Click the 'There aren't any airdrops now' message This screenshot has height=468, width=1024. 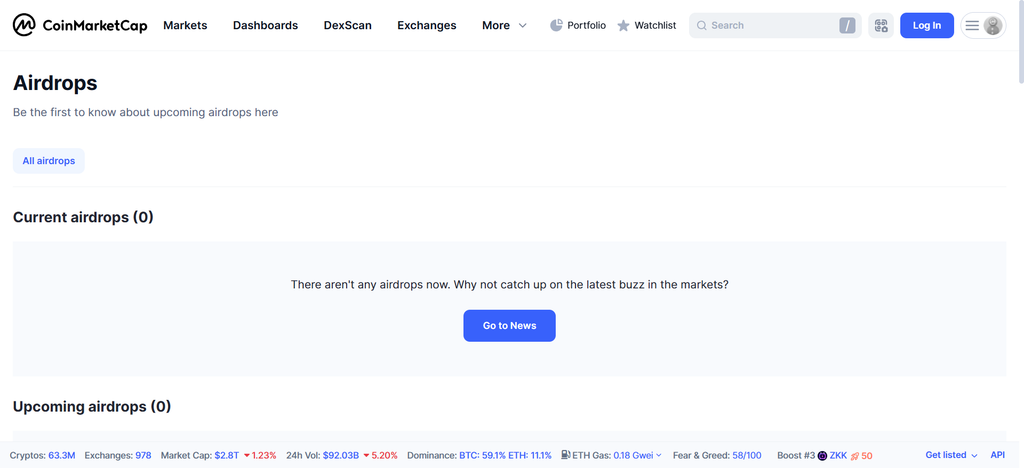click(x=509, y=285)
